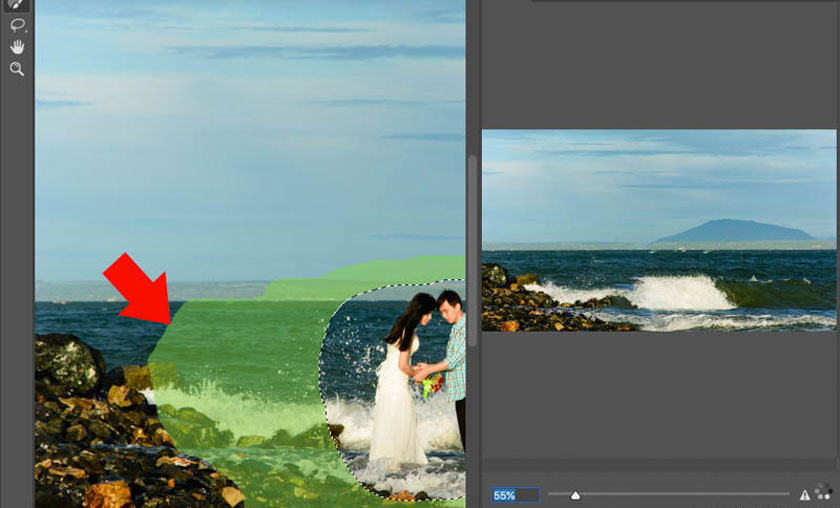Click the preview rendering spinner icon
The width and height of the screenshot is (840, 508).
pos(823,492)
